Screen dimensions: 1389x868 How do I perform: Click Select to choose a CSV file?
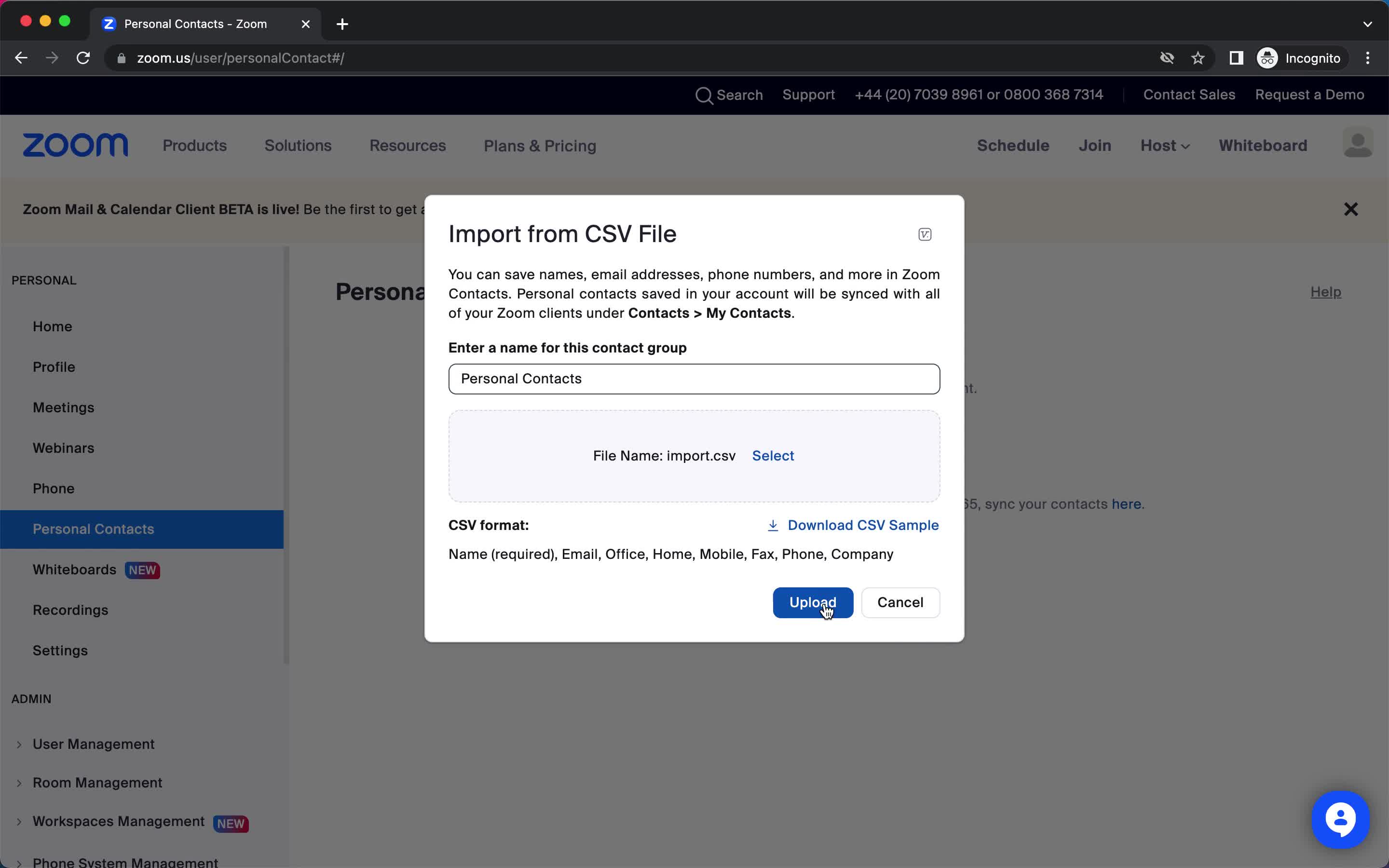pyautogui.click(x=773, y=456)
